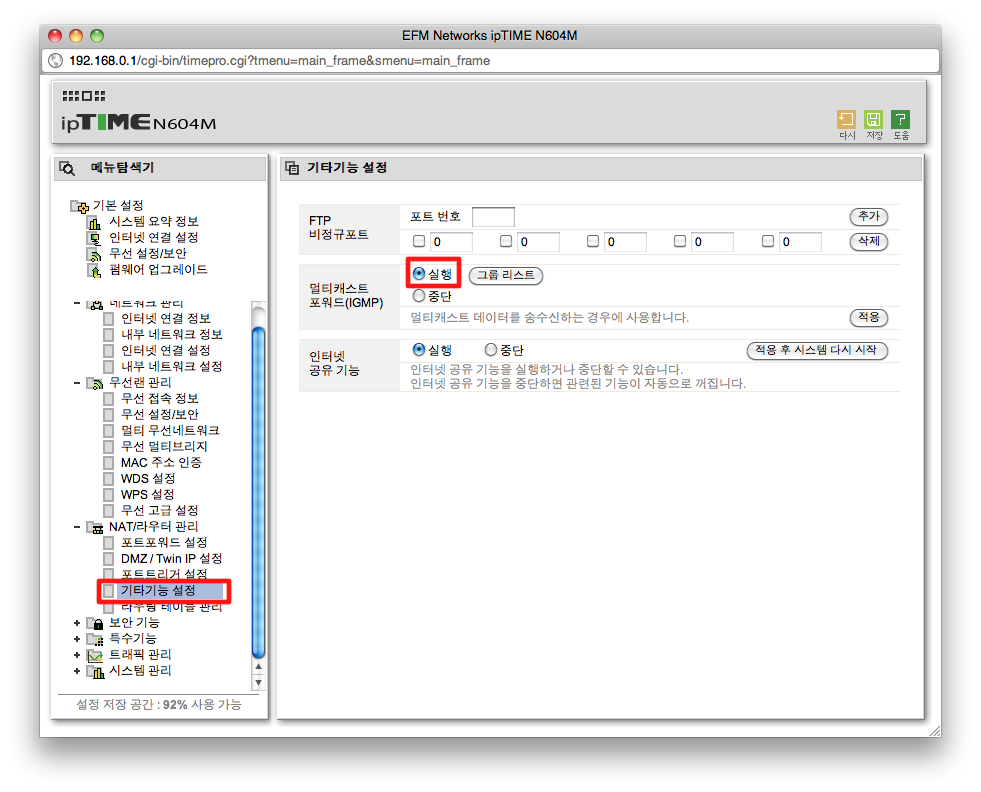
Task: Click the fifth FTP port value field
Action: (800, 241)
